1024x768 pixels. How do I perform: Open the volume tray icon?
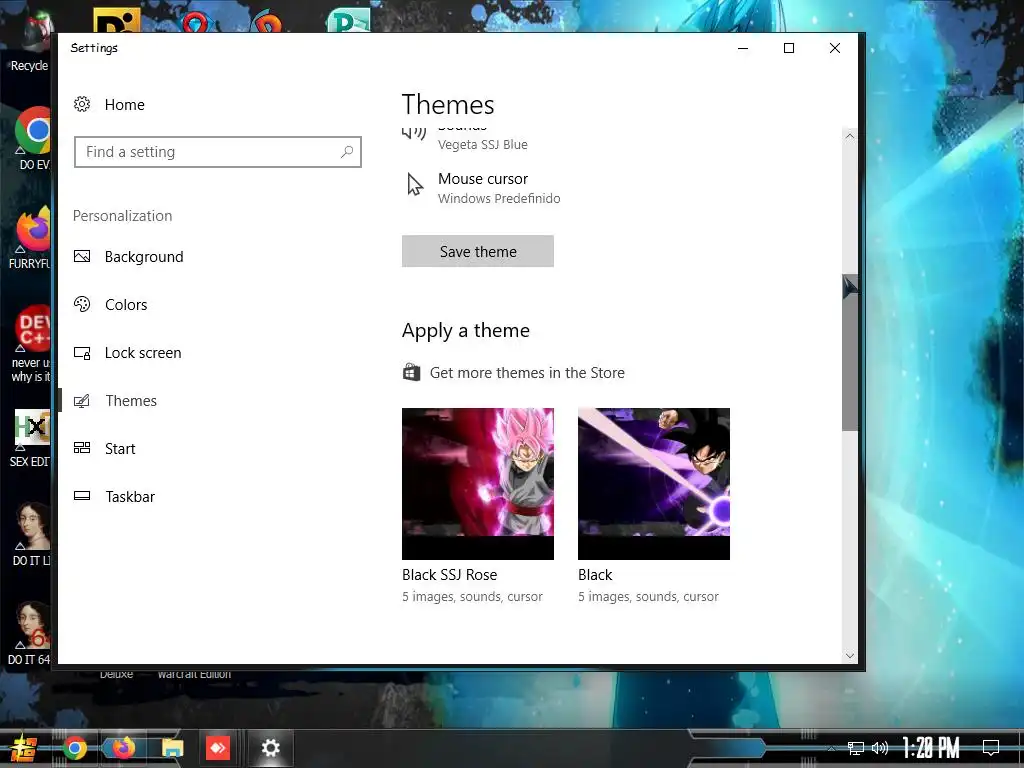(880, 748)
